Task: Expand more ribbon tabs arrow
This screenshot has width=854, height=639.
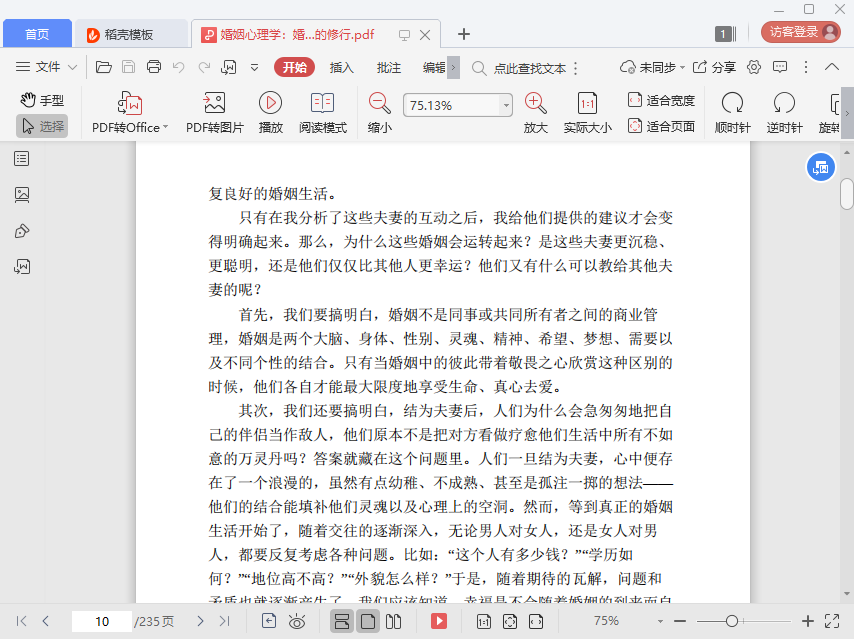Action: 454,68
